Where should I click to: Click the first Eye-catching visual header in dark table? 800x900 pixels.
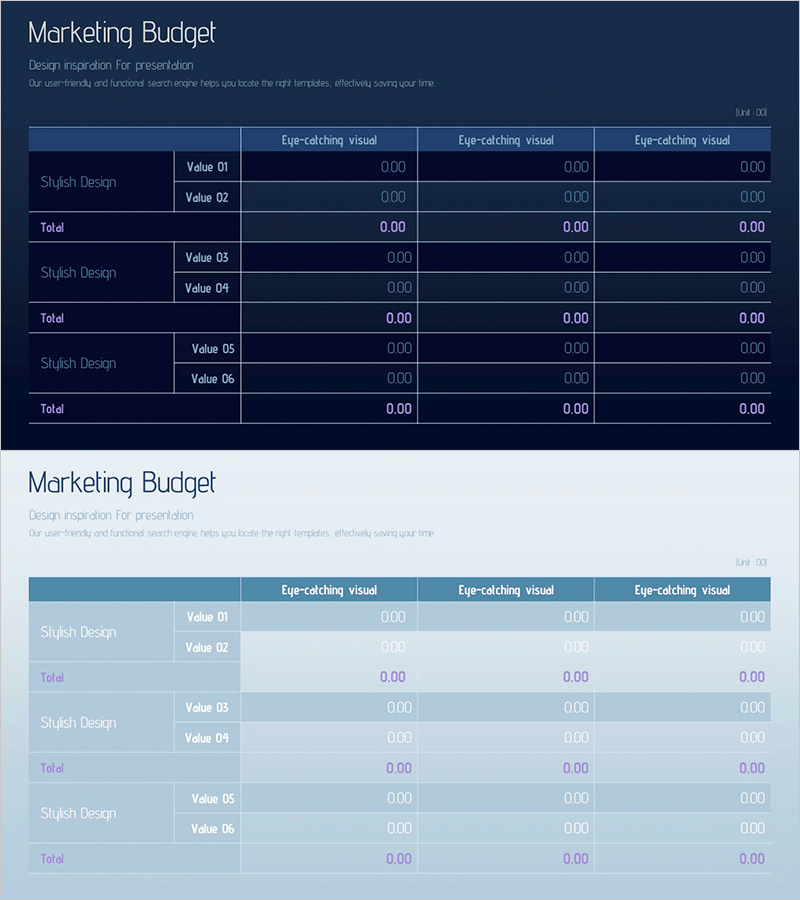[x=329, y=140]
